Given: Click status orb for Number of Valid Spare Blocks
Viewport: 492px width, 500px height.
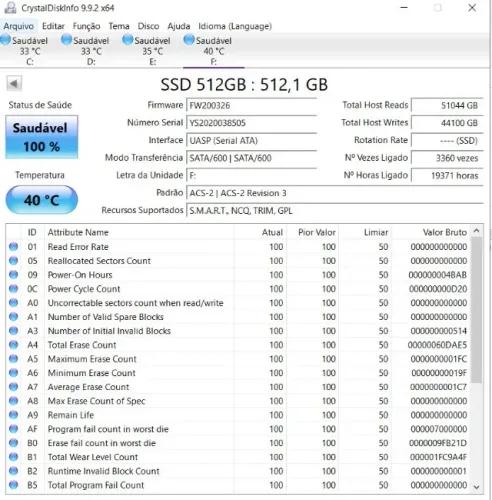Looking at the screenshot, I should 13,317.
